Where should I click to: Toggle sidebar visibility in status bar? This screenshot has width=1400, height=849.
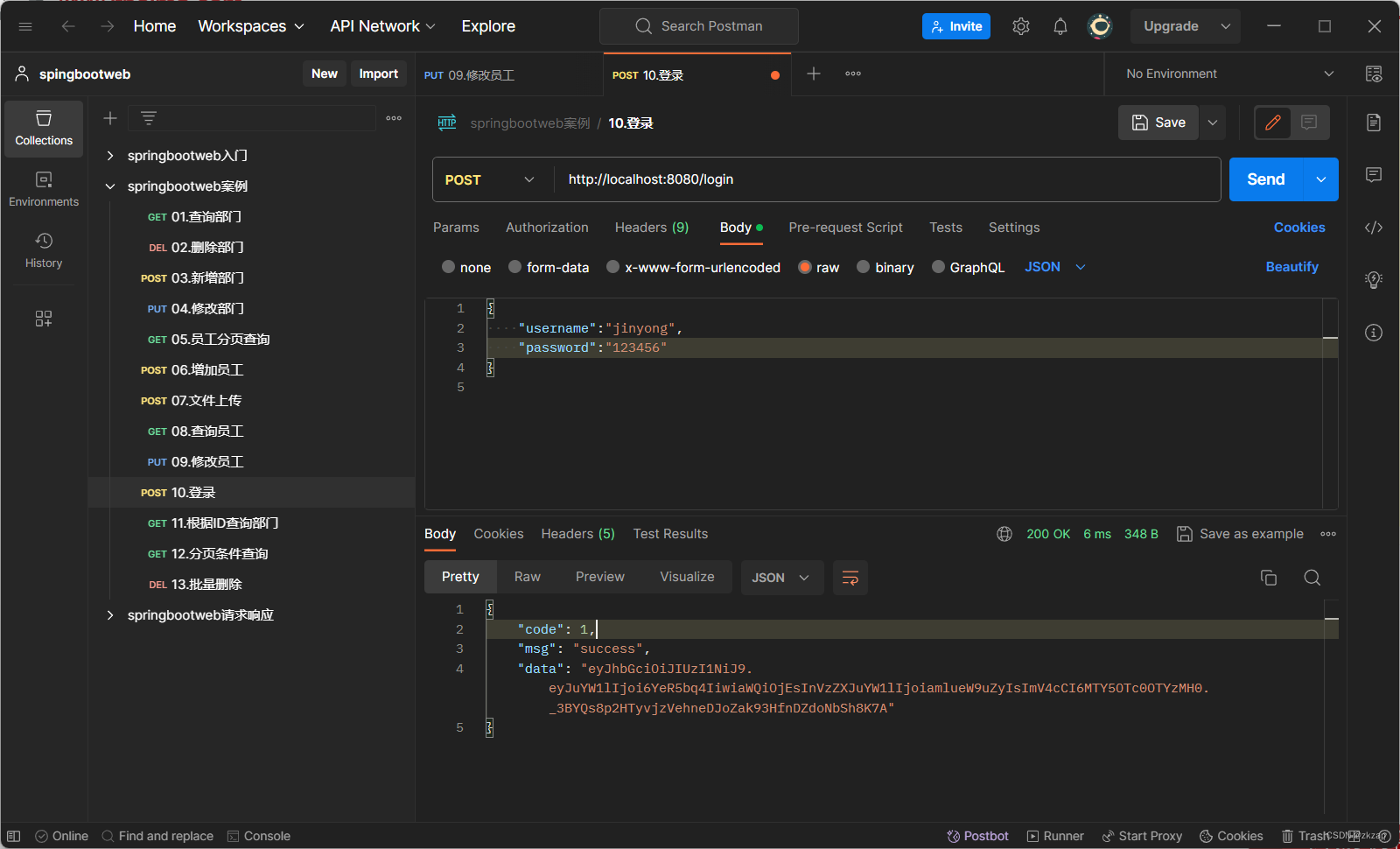(14, 836)
